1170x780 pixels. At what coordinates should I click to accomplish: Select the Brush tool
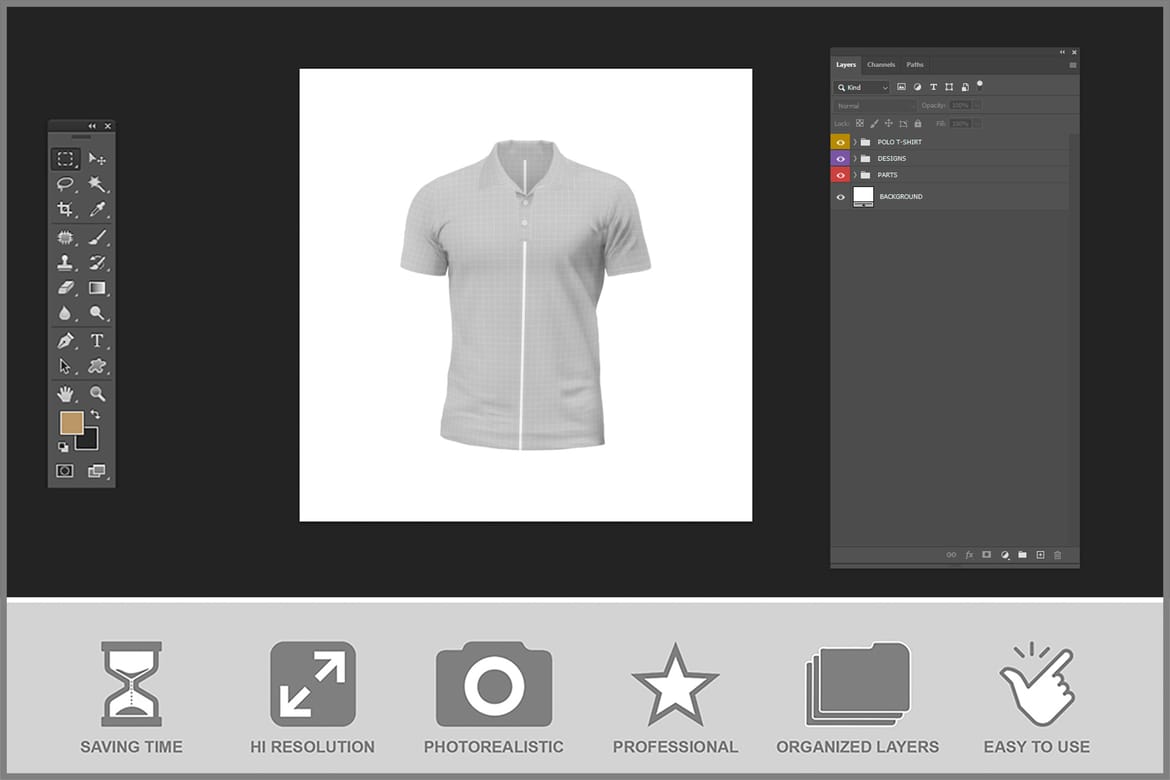97,237
